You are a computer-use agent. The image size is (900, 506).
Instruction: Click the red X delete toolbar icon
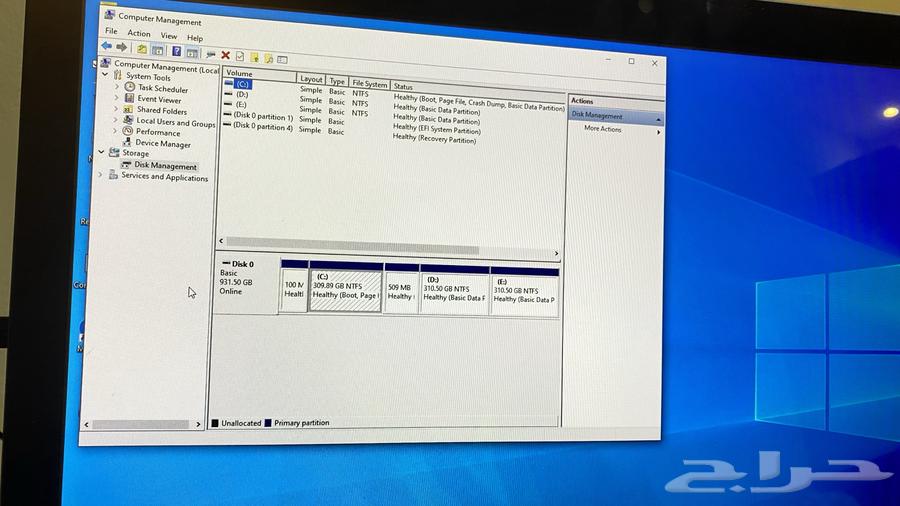[226, 56]
